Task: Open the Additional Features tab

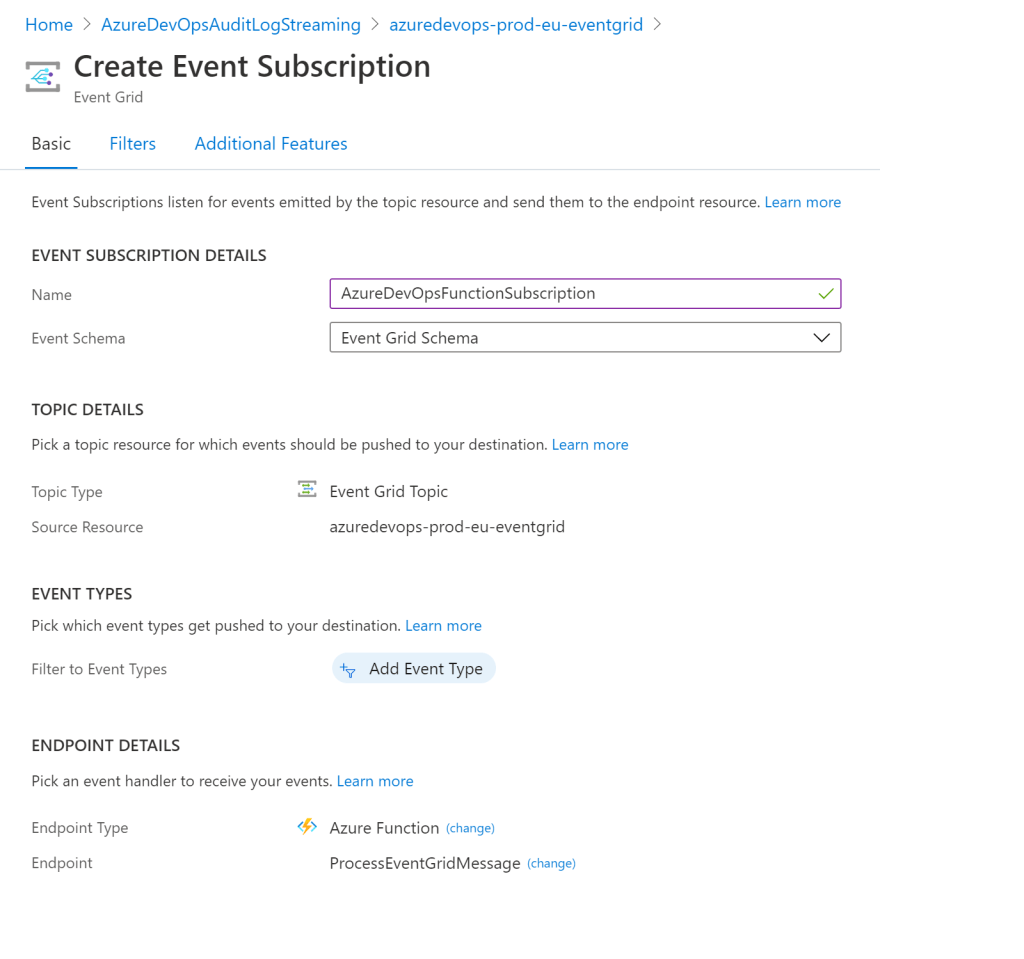Action: (271, 144)
